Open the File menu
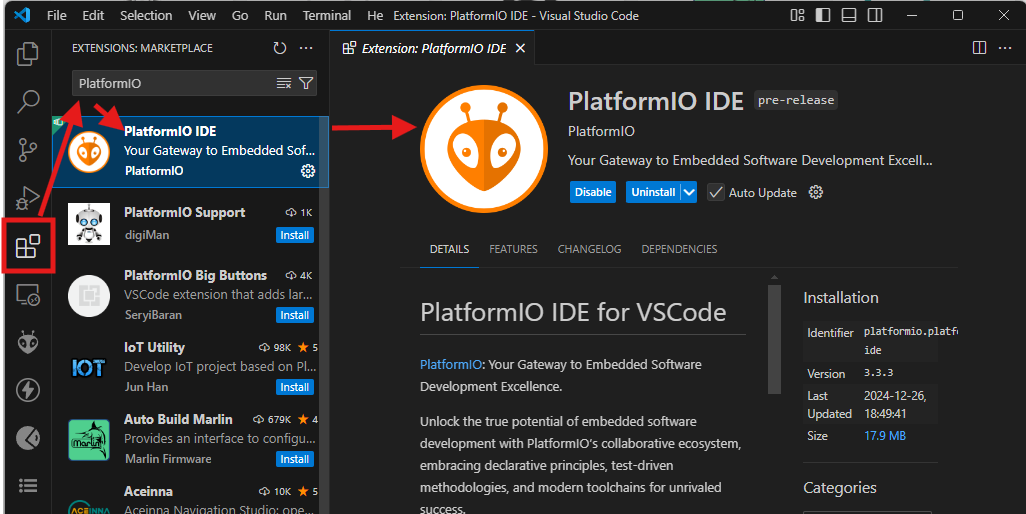 57,15
